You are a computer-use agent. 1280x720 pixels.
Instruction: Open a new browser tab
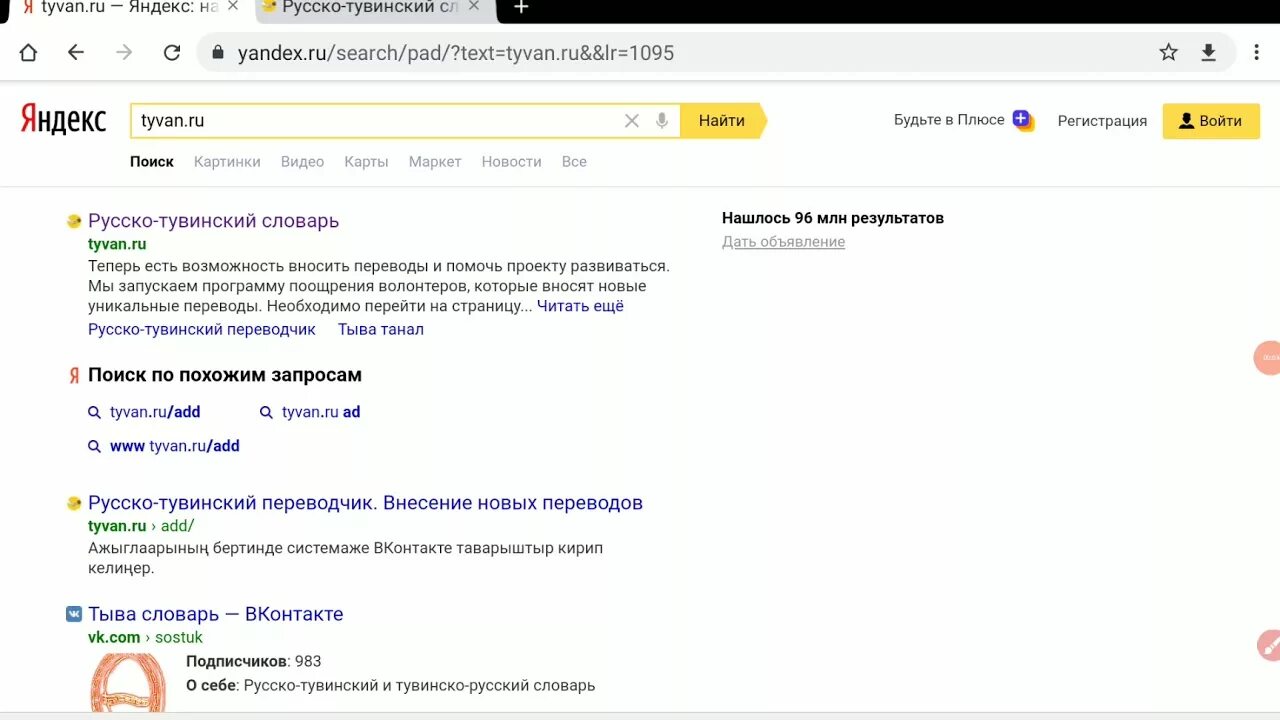pyautogui.click(x=520, y=8)
